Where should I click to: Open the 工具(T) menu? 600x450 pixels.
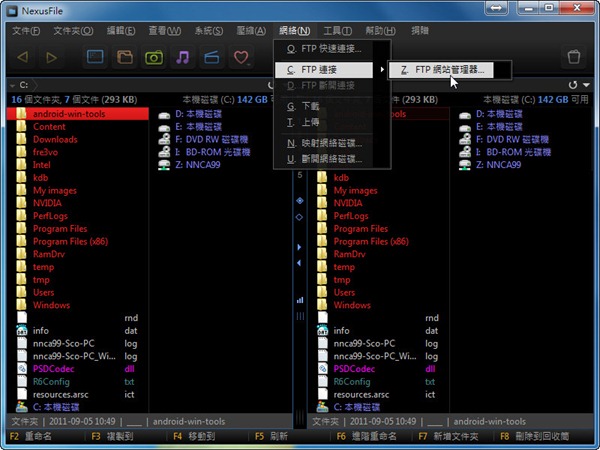click(337, 30)
